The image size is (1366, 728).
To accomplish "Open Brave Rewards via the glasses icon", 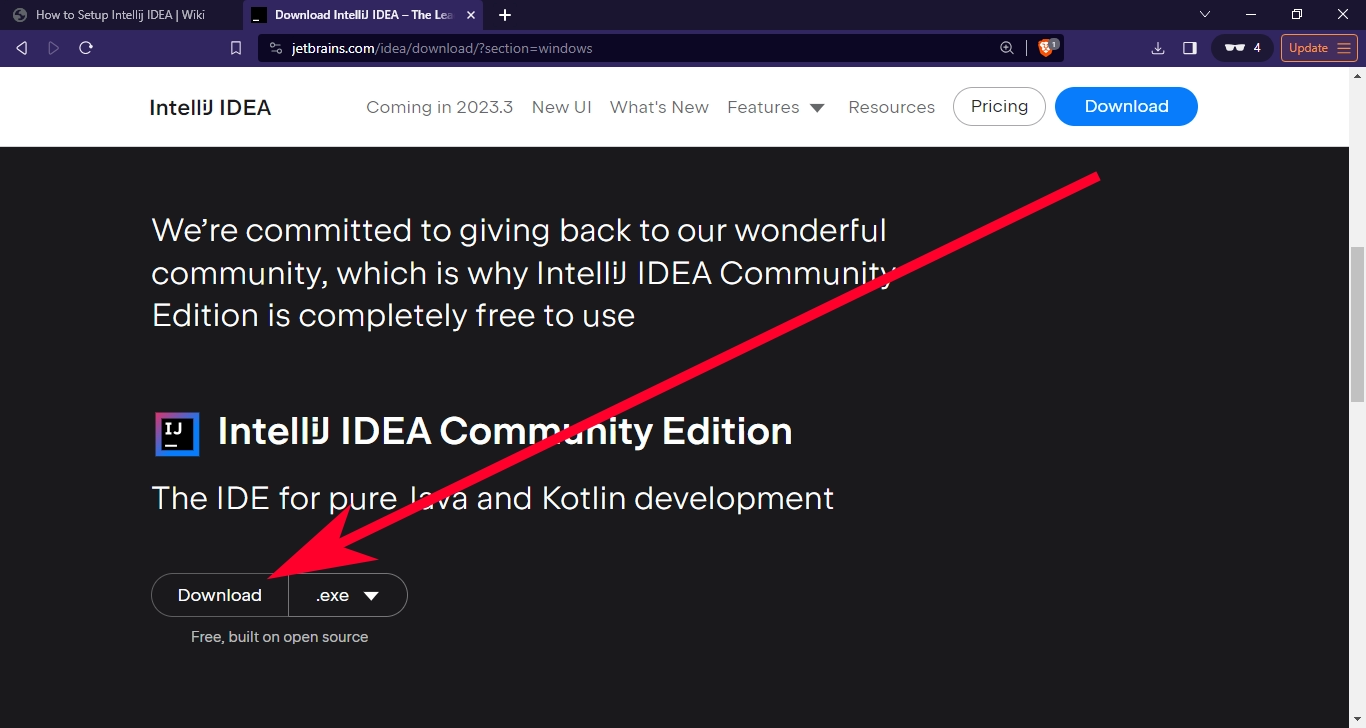I will [1237, 47].
